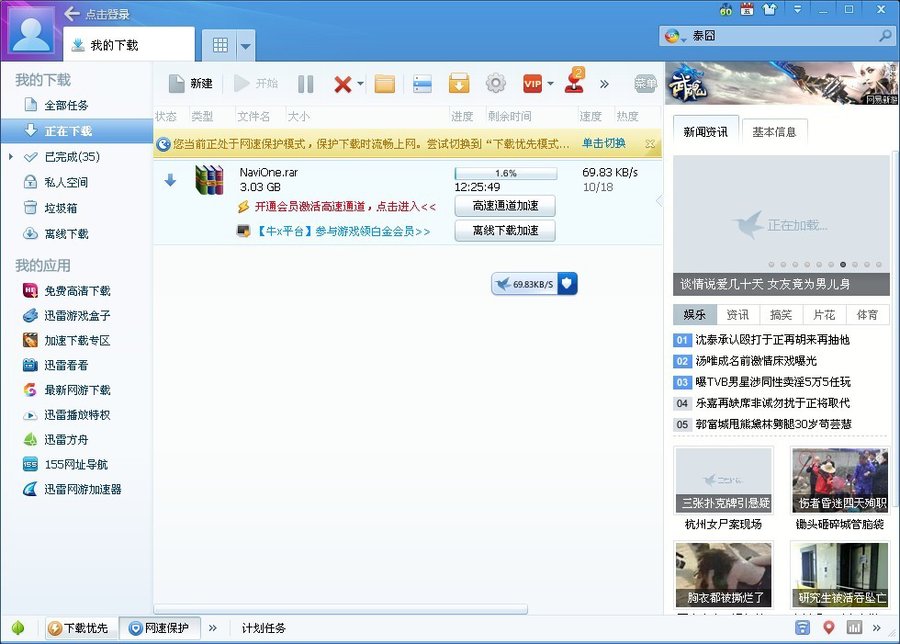Click 点击登录 login link
Image resolution: width=900 pixels, height=644 pixels.
tap(107, 14)
